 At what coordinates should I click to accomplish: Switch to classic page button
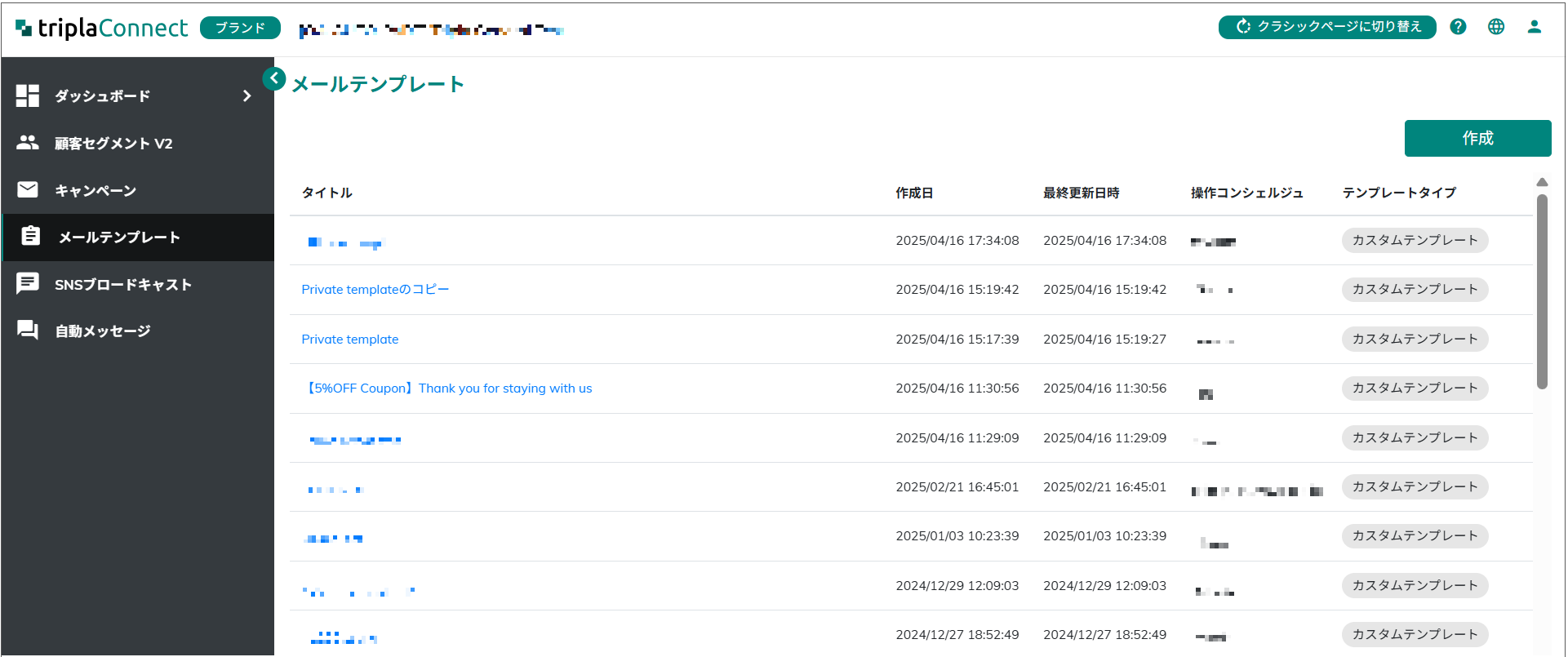[x=1327, y=27]
